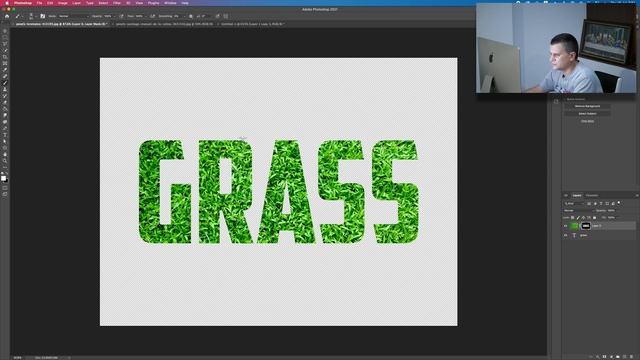The width and height of the screenshot is (640, 360).
Task: Click the Home icon in options bar
Action: [7, 16]
